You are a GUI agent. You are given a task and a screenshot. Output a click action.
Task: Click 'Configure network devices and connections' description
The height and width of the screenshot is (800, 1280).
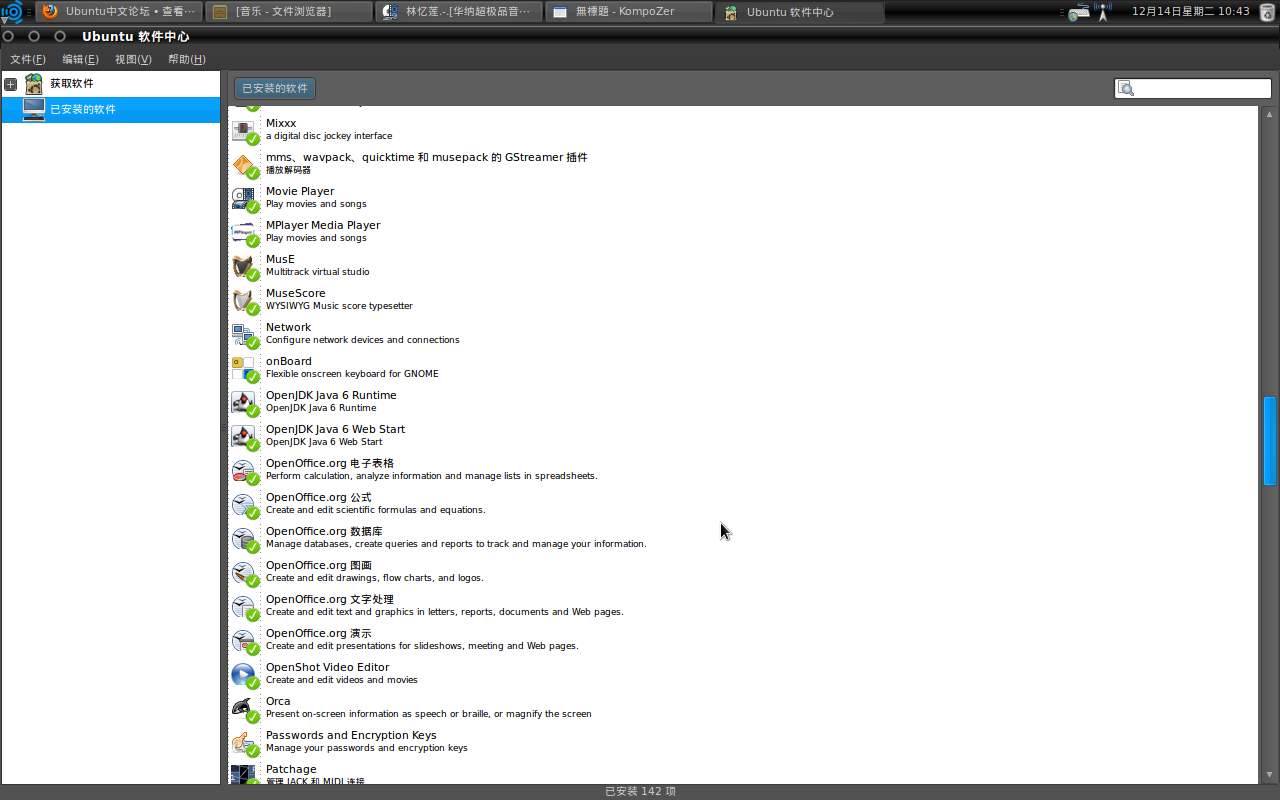pyautogui.click(x=363, y=340)
